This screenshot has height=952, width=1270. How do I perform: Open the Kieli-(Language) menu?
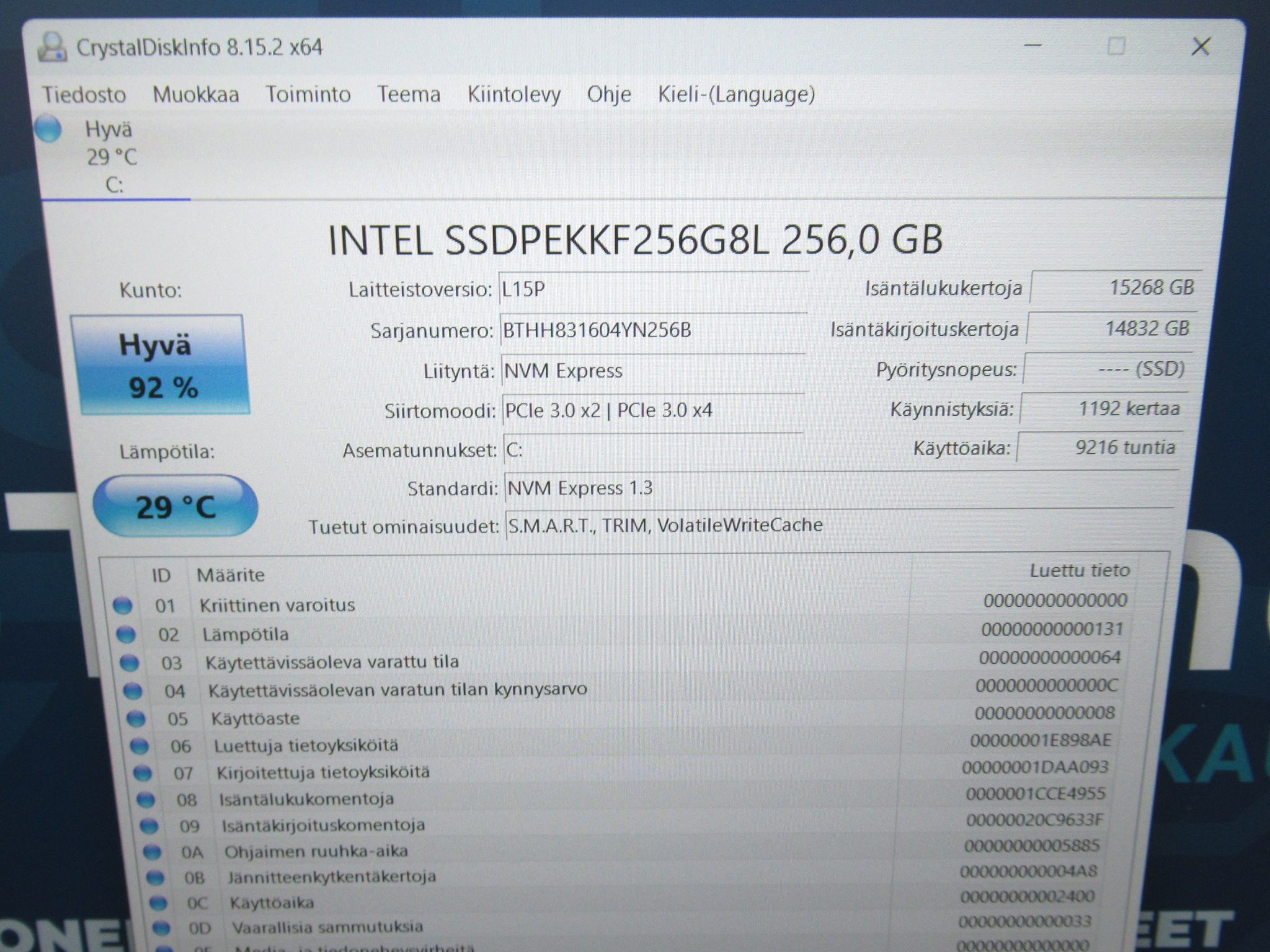click(x=736, y=94)
